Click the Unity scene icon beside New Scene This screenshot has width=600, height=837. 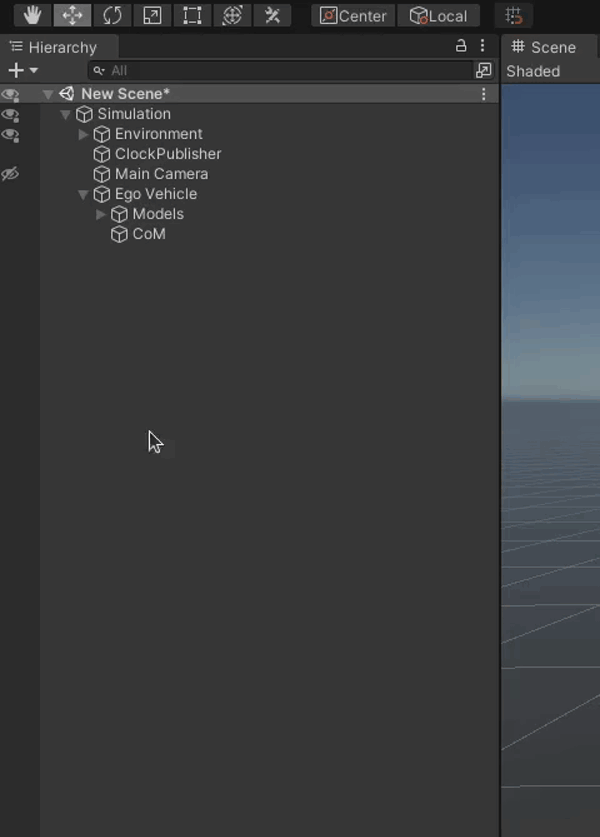pyautogui.click(x=67, y=94)
